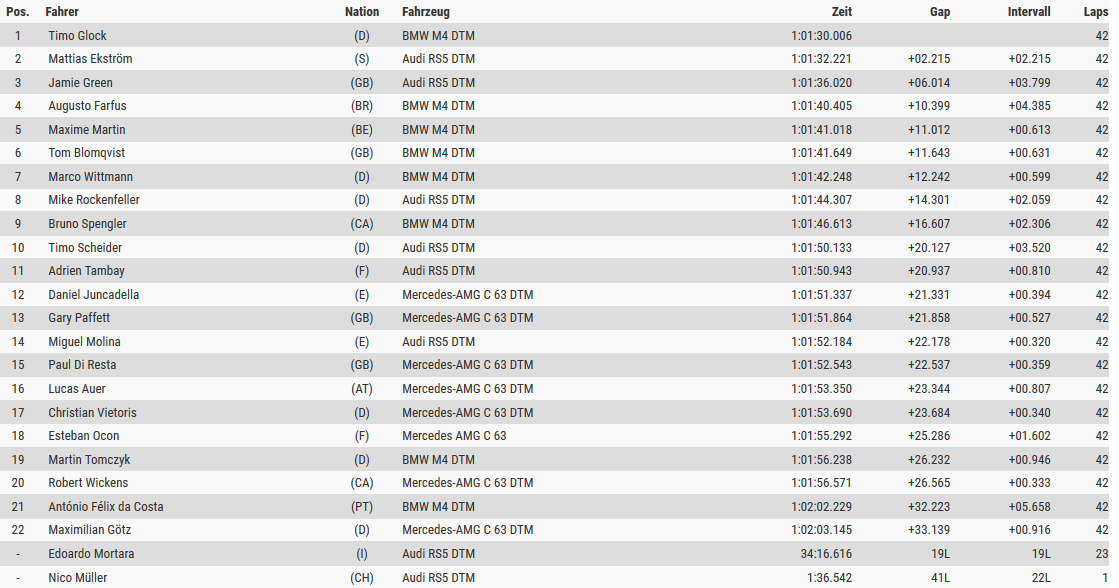Click Timo Glock's winning time 1:01:30.006
This screenshot has height=588, width=1119.
coord(821,36)
